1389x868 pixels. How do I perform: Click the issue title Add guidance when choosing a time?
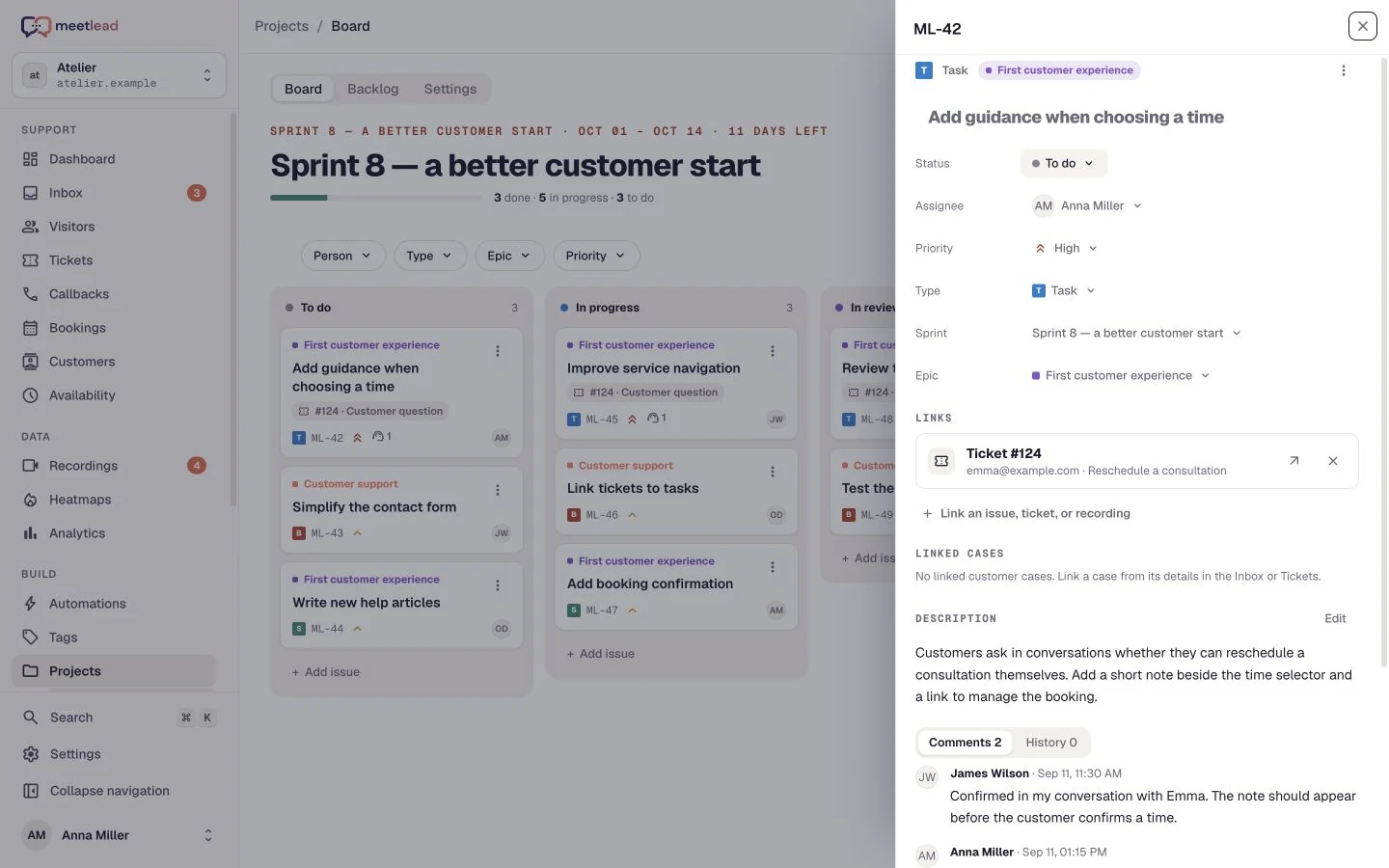tap(1076, 118)
